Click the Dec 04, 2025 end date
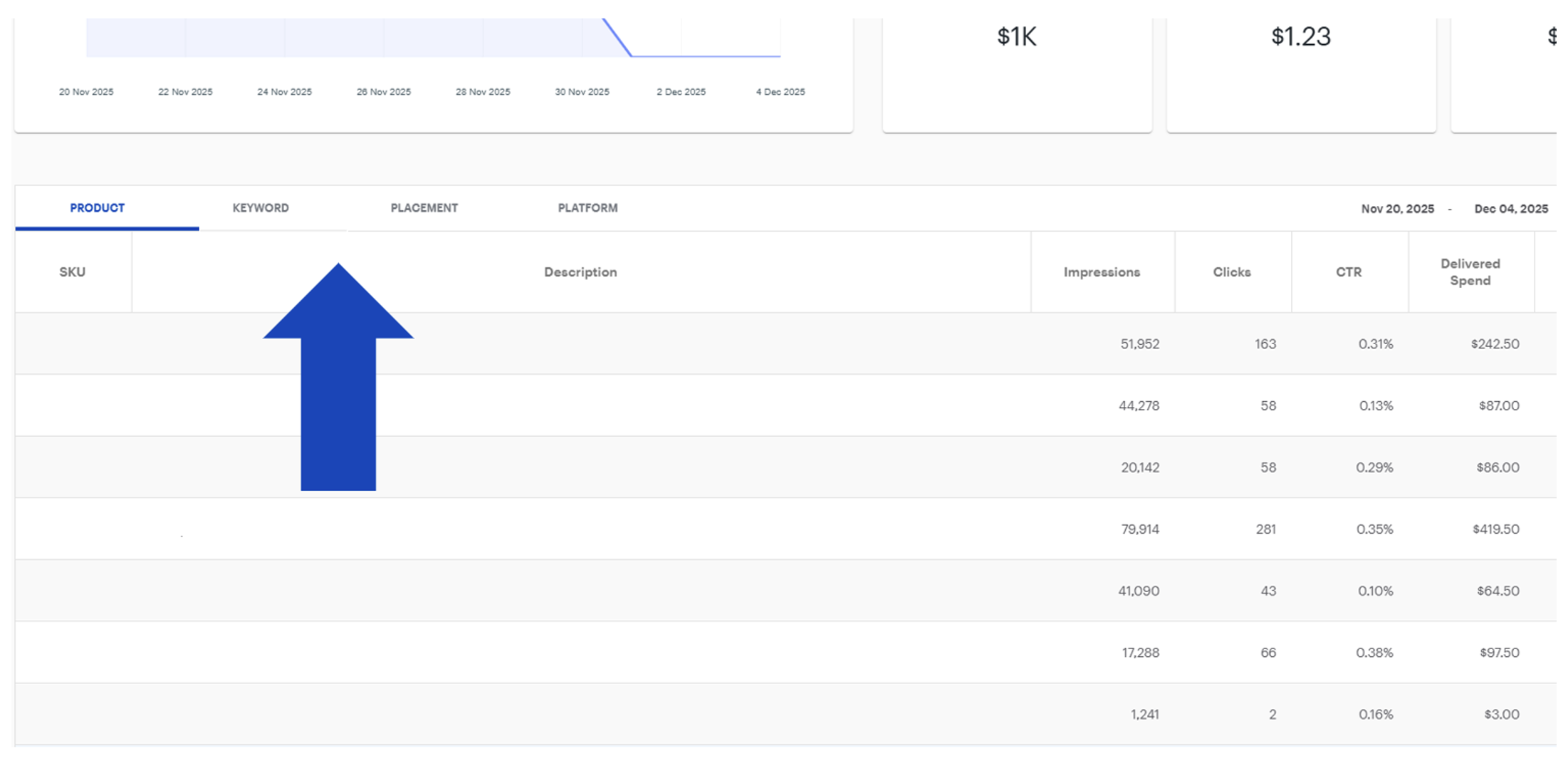1568x761 pixels. [1510, 209]
